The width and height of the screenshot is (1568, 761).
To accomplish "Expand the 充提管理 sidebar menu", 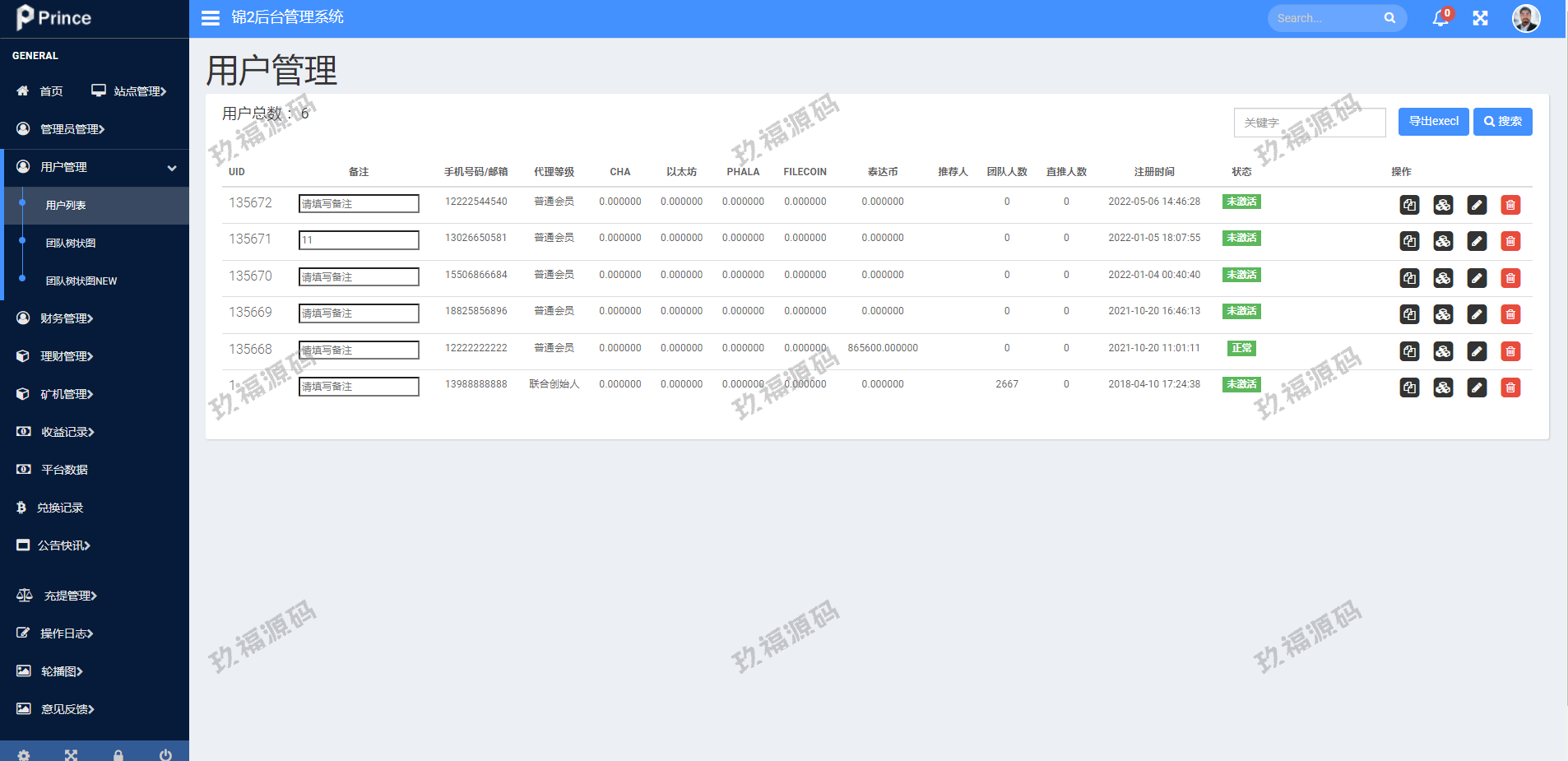I will pos(70,596).
